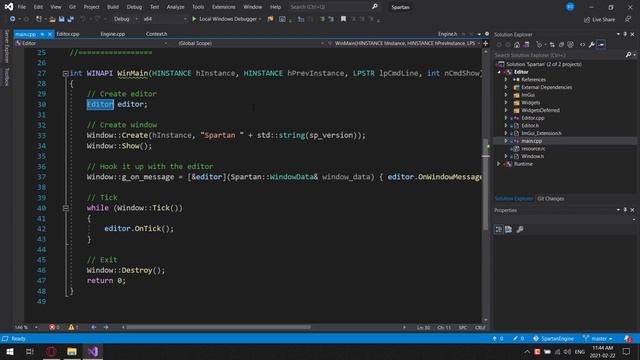
Task: Open the Extensions menu
Action: click(x=224, y=7)
